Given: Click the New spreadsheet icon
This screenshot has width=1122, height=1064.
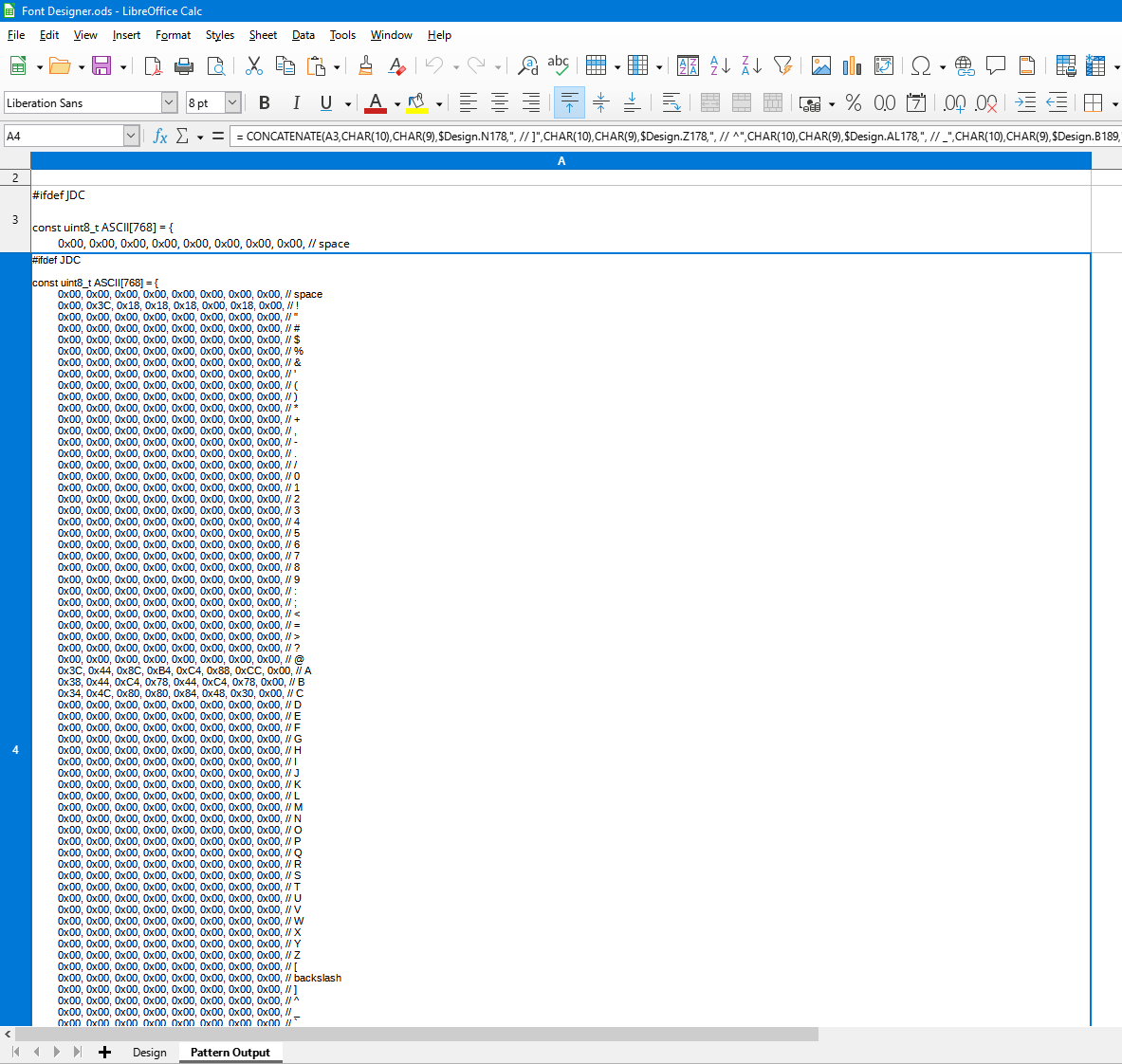Looking at the screenshot, I should pyautogui.click(x=18, y=66).
